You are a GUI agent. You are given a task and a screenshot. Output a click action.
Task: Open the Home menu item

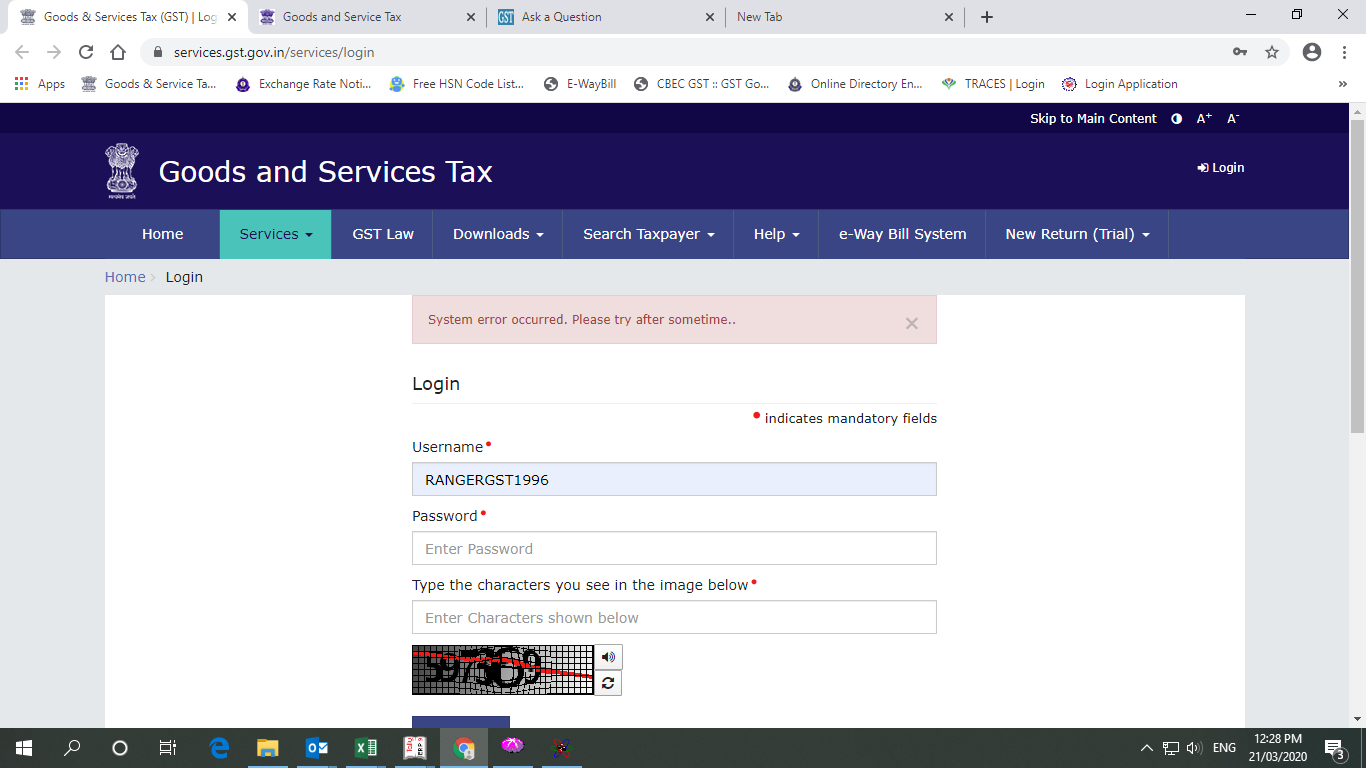(162, 234)
